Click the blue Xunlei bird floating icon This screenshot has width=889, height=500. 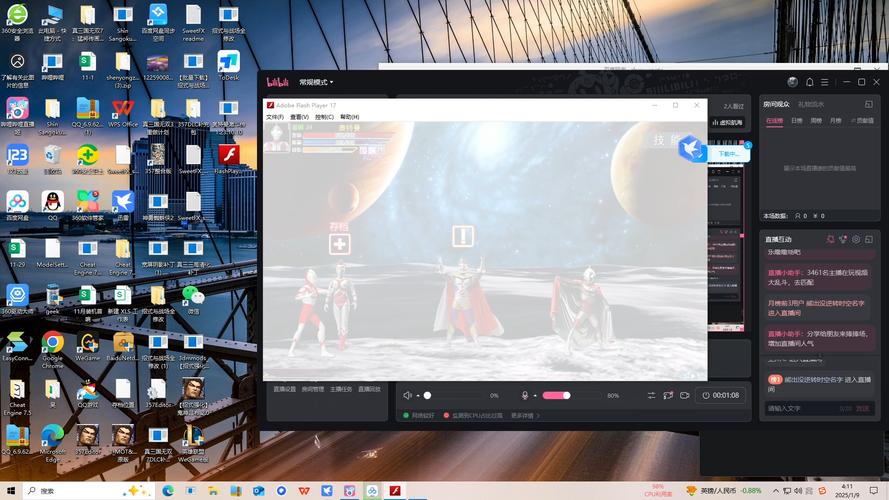[x=691, y=148]
